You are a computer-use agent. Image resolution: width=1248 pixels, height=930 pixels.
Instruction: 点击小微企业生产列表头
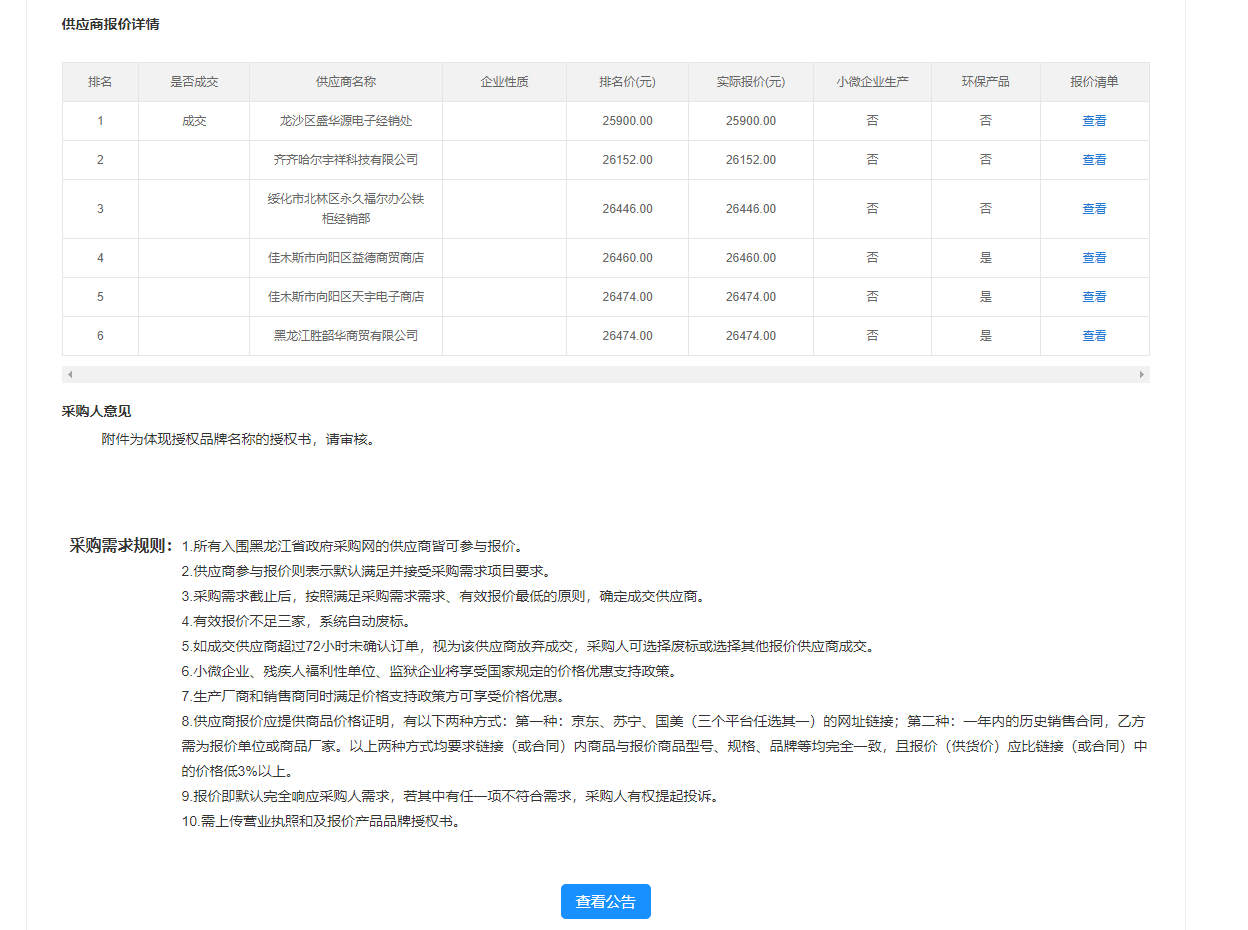[x=872, y=81]
